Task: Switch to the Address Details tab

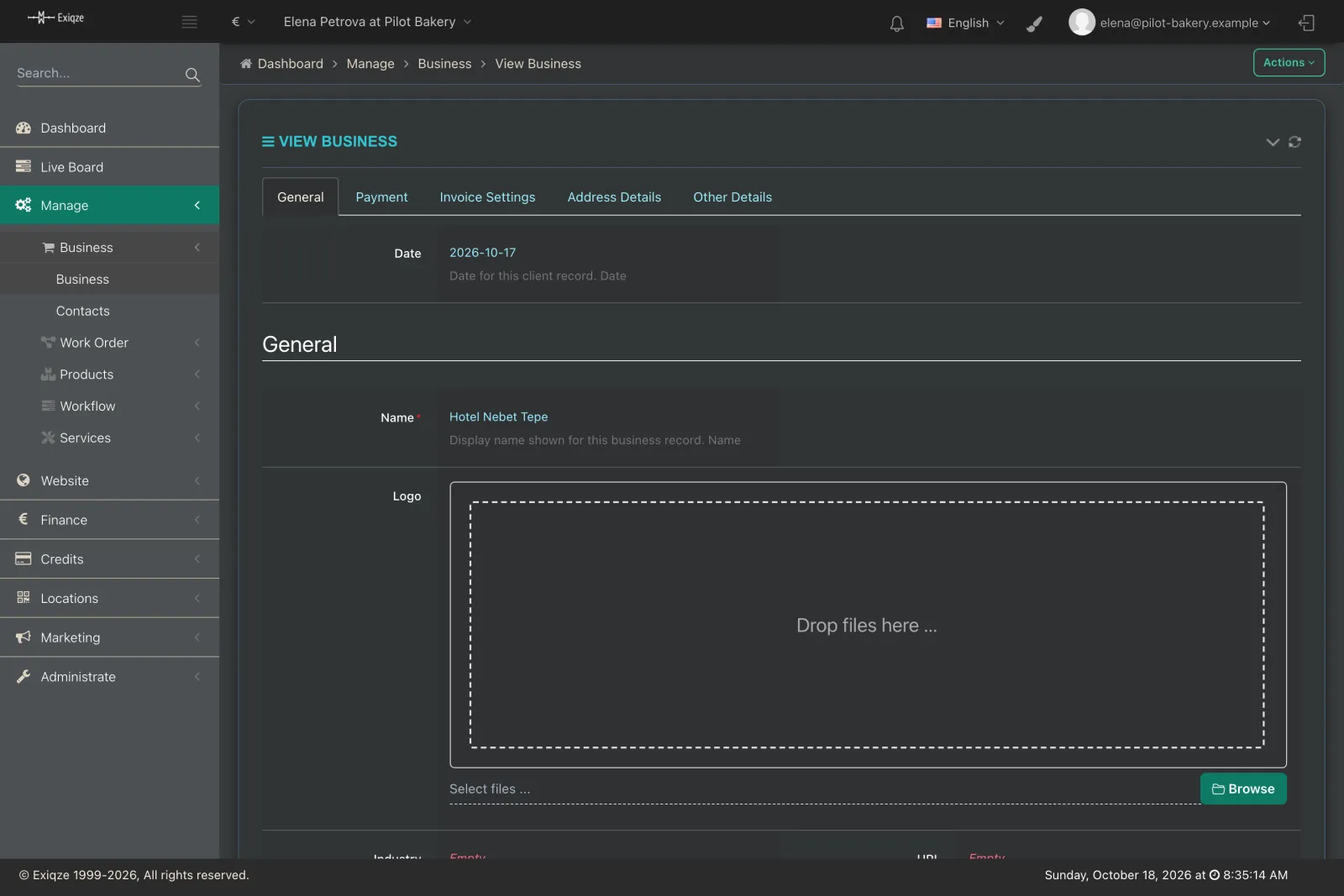Action: (614, 197)
